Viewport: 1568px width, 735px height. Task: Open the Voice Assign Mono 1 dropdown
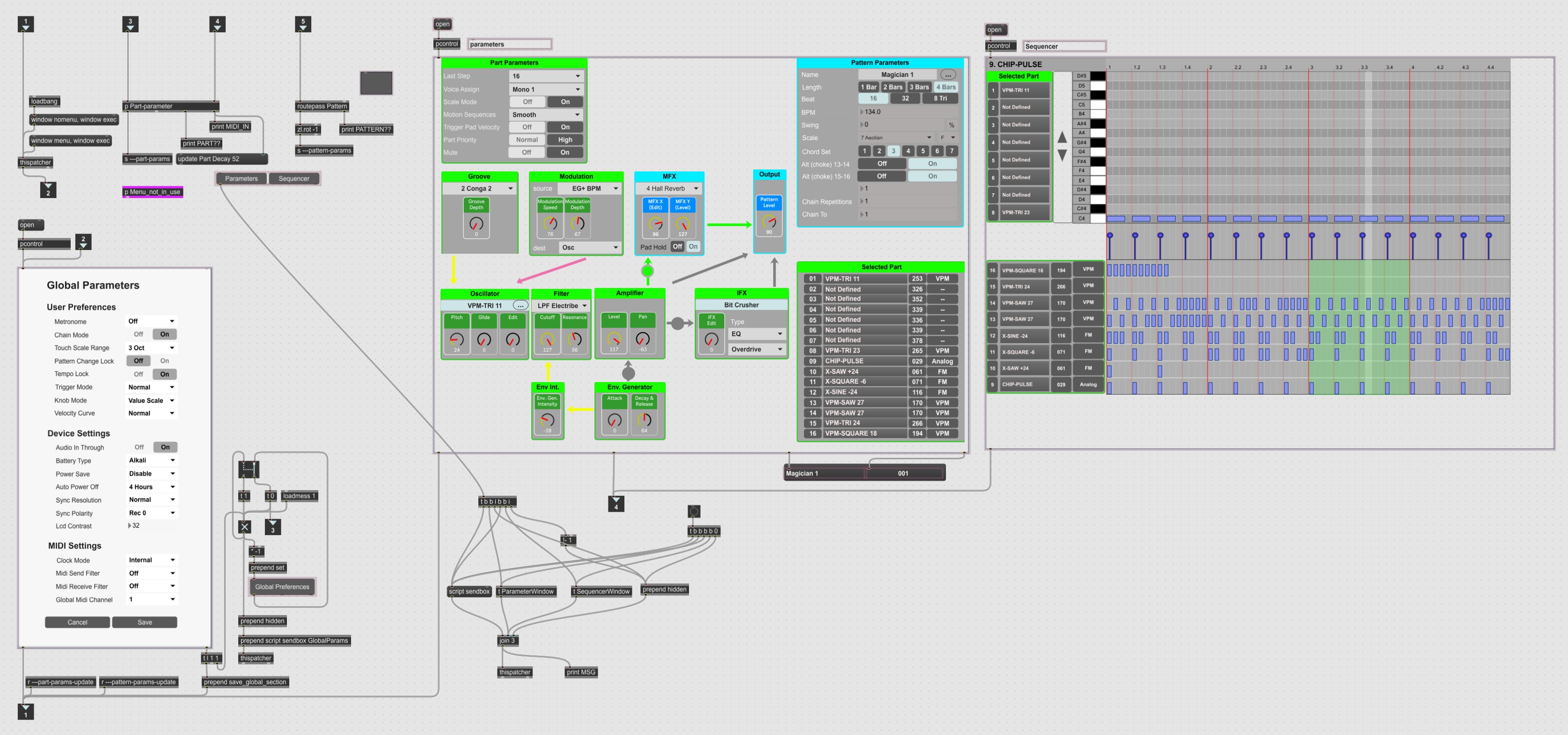tap(546, 89)
